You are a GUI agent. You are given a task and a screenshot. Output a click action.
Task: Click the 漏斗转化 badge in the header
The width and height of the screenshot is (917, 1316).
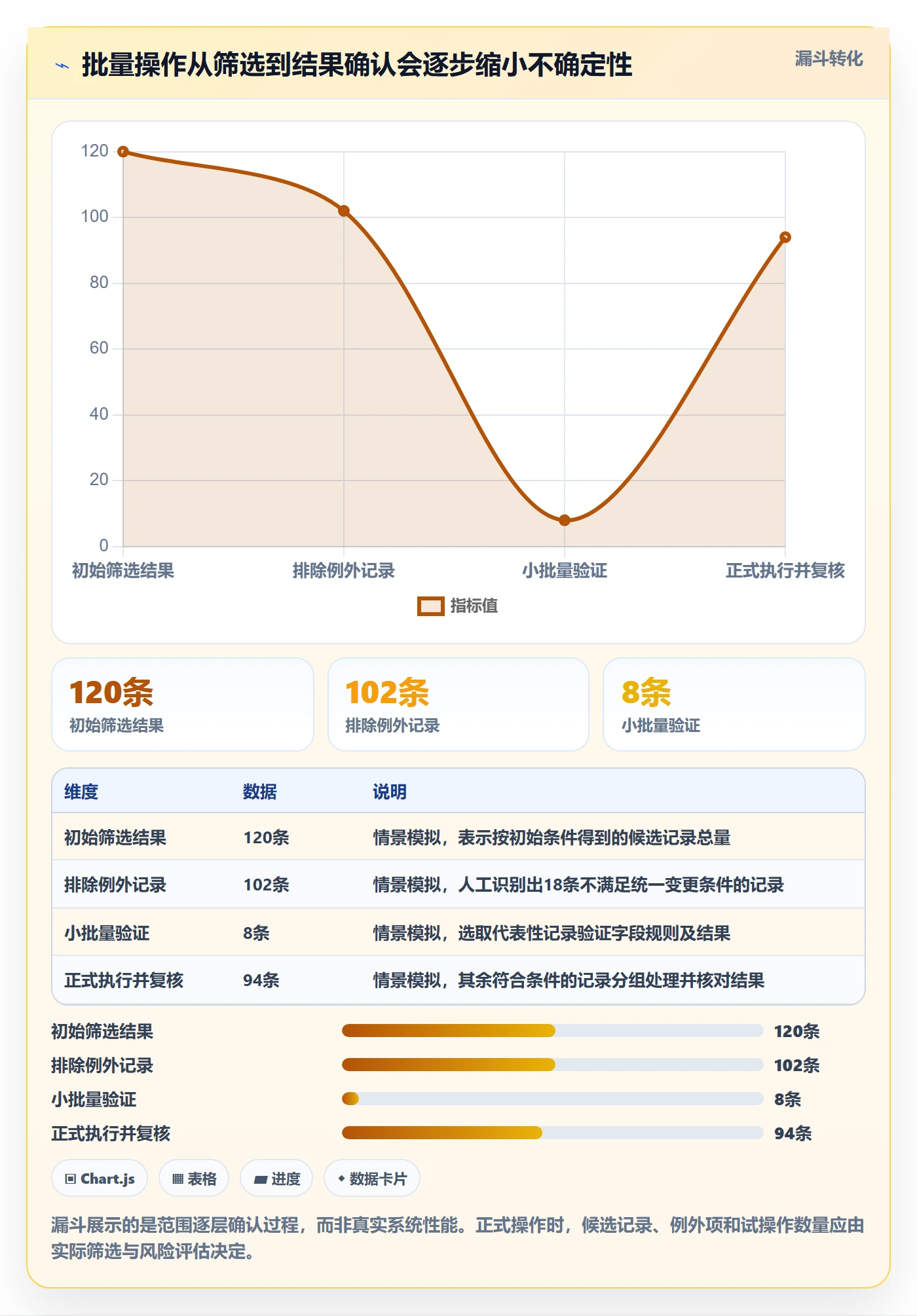pyautogui.click(x=829, y=59)
